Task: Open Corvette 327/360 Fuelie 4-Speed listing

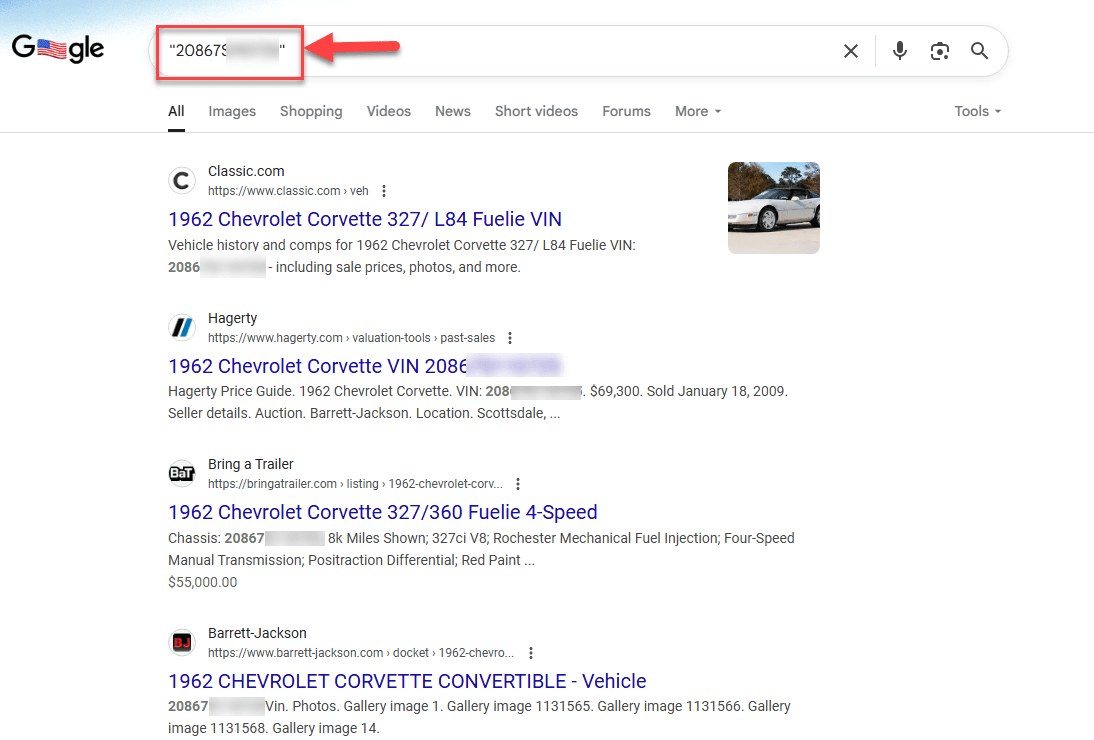Action: [382, 512]
